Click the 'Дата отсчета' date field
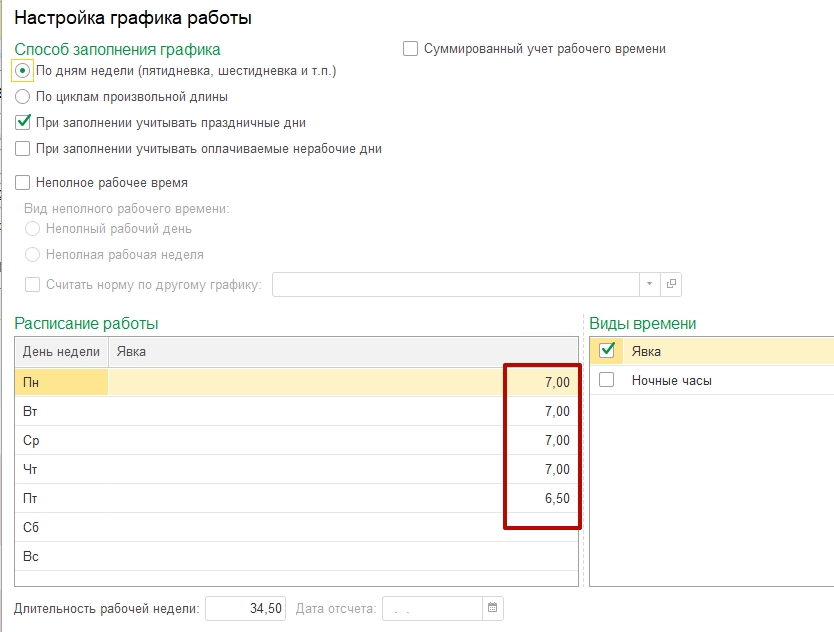 point(432,608)
